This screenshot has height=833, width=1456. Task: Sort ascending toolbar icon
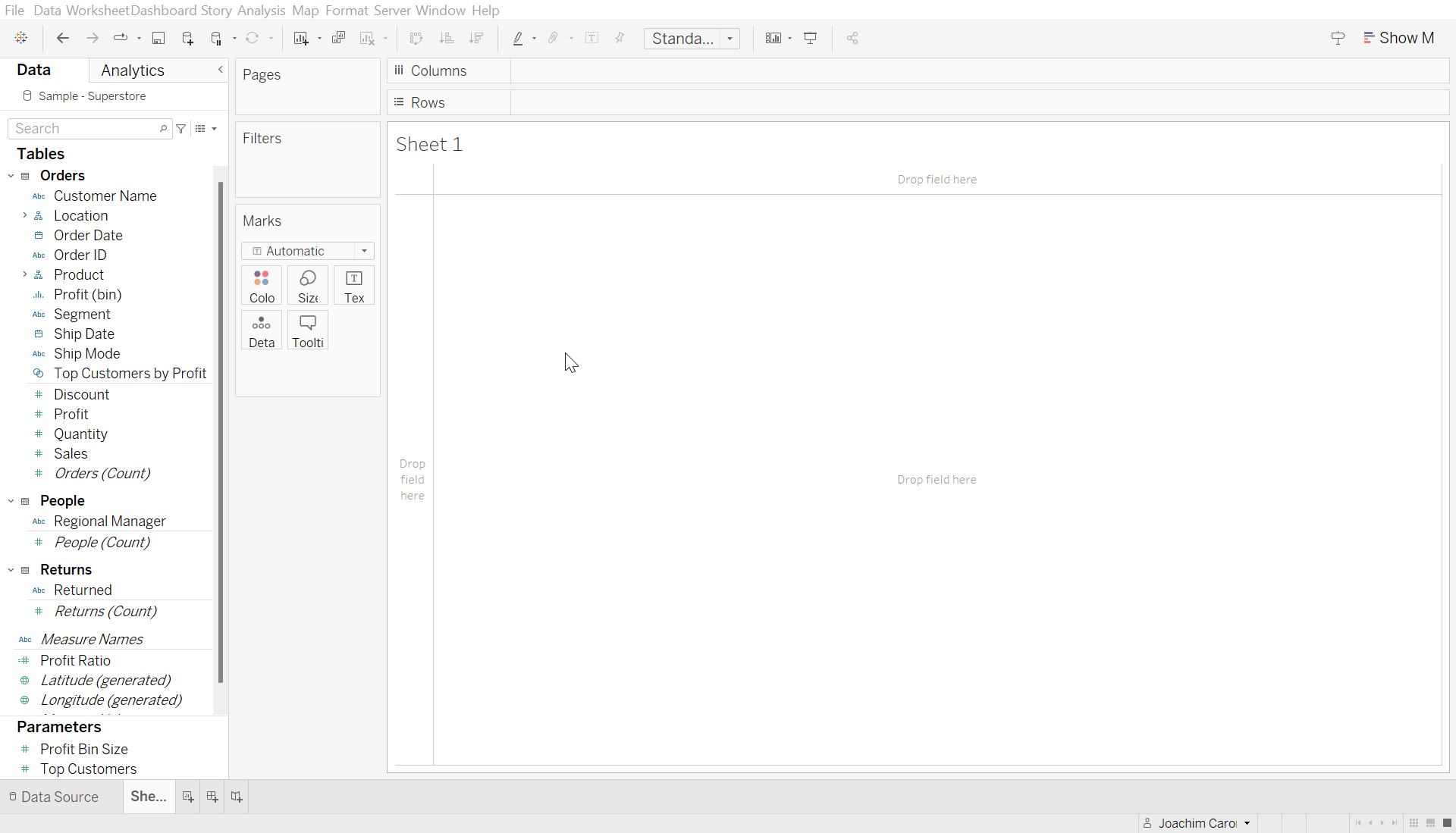[x=447, y=38]
